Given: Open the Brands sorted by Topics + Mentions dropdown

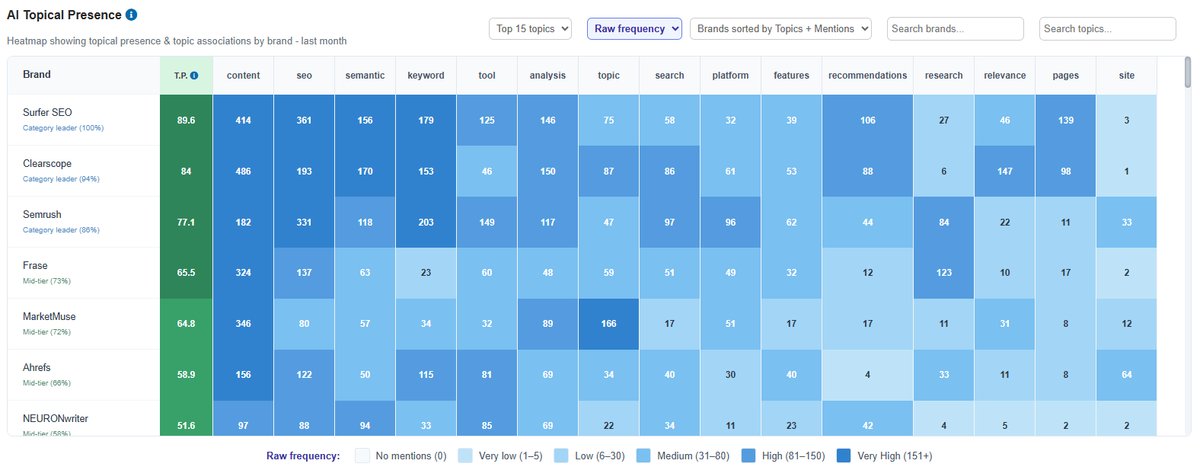Looking at the screenshot, I should 781,29.
